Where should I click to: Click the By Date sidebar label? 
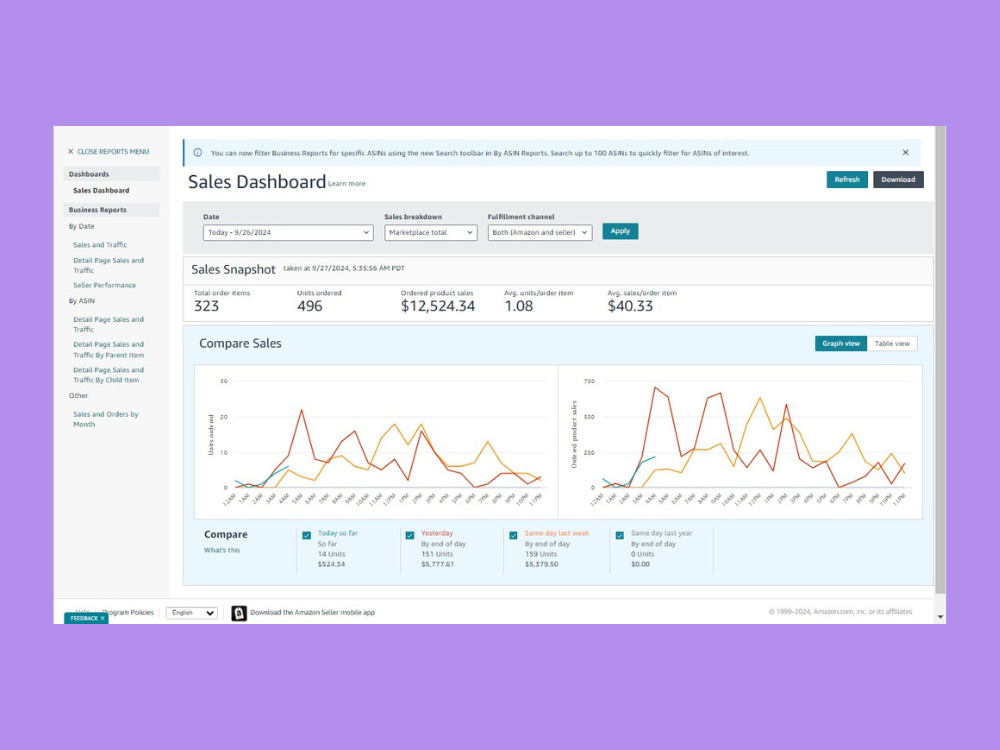(82, 226)
